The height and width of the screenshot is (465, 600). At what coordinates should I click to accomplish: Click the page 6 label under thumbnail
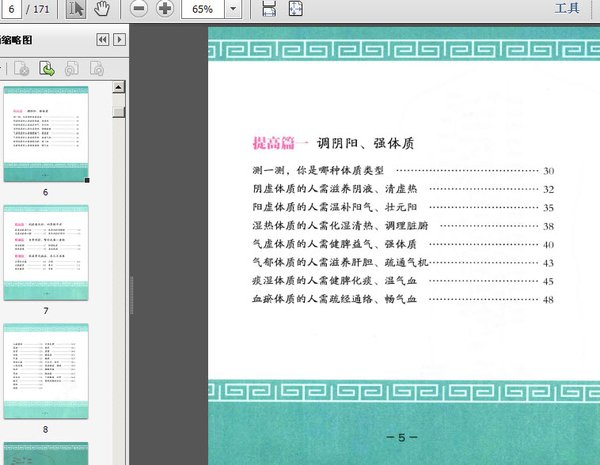[46, 192]
